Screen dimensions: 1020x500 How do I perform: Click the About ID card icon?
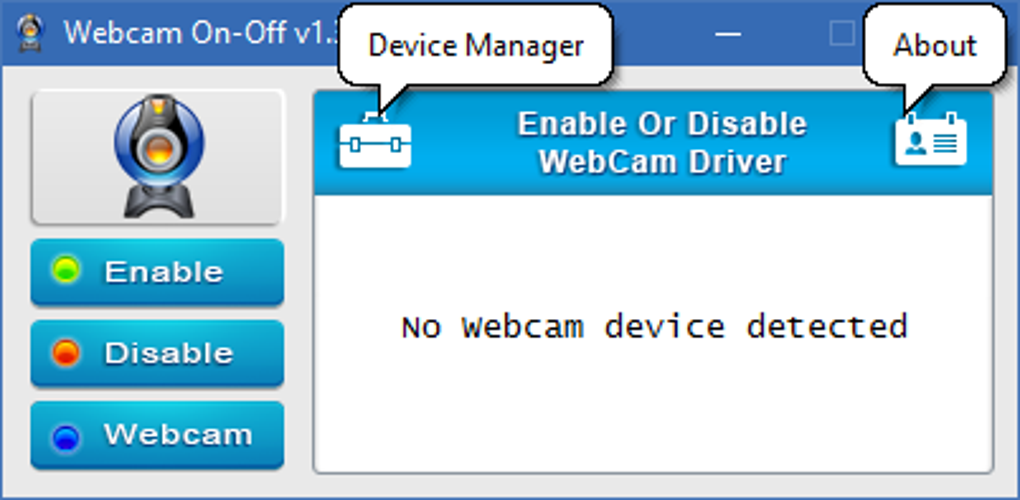point(930,142)
